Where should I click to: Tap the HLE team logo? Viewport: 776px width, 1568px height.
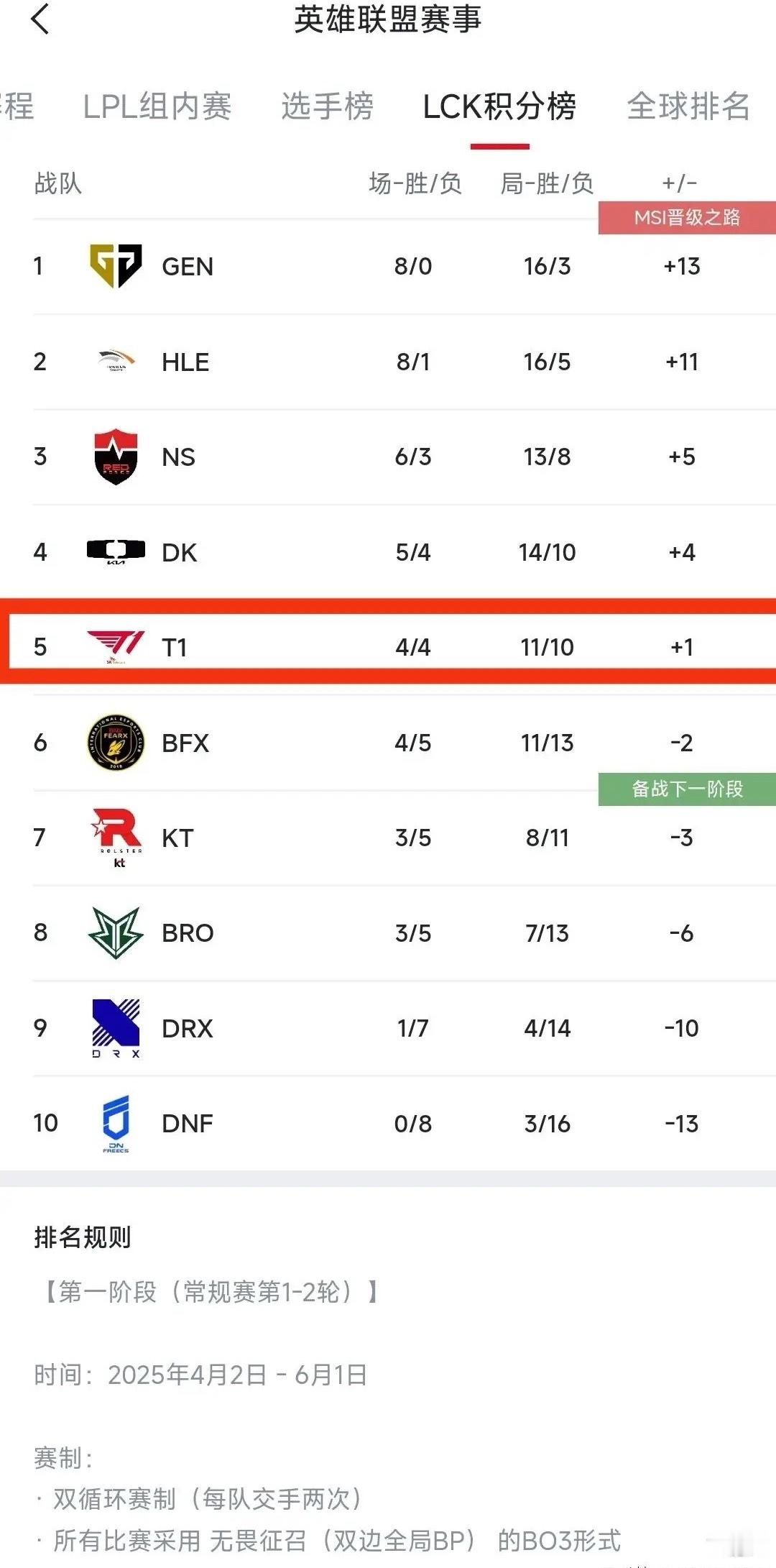[x=116, y=360]
